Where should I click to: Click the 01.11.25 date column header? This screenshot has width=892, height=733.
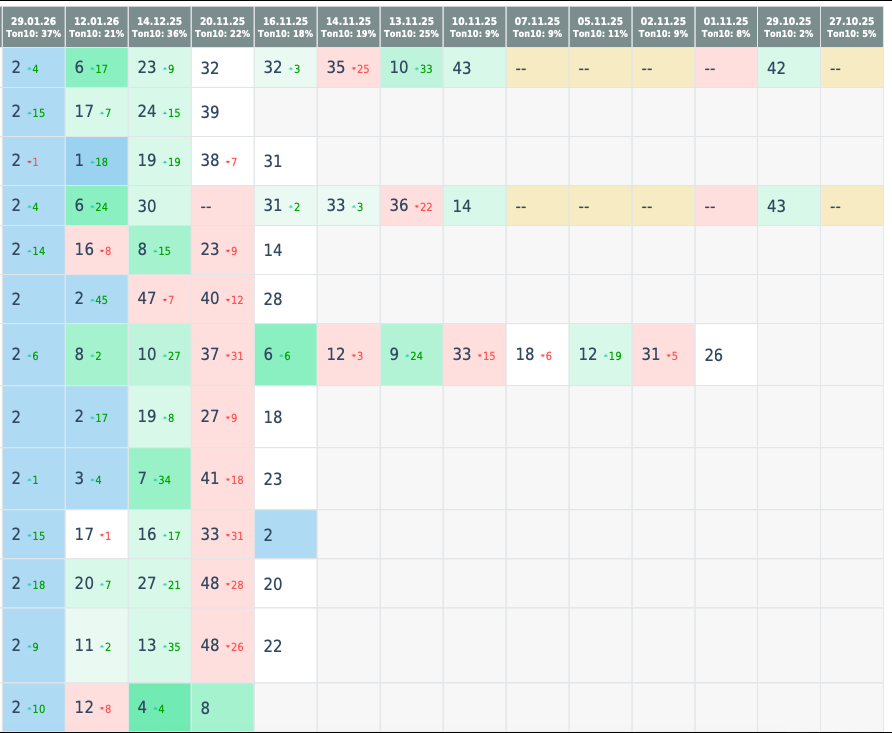tap(726, 27)
